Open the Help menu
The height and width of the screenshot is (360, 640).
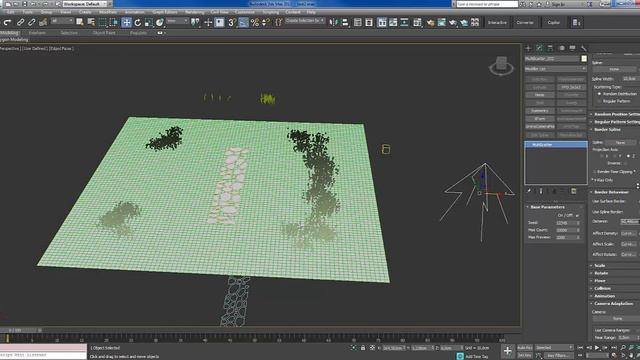coord(311,12)
